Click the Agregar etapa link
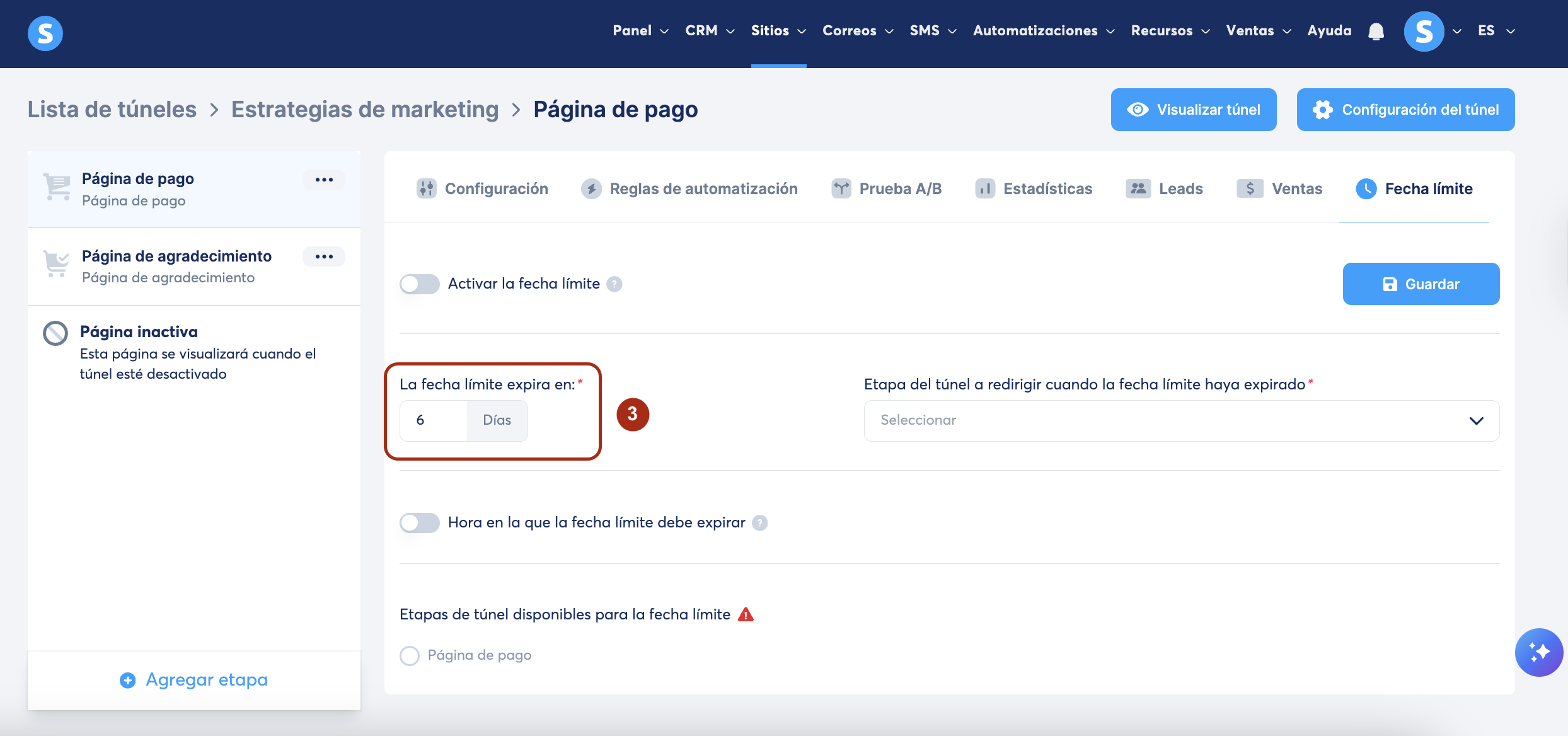Viewport: 1568px width, 736px height. click(194, 680)
